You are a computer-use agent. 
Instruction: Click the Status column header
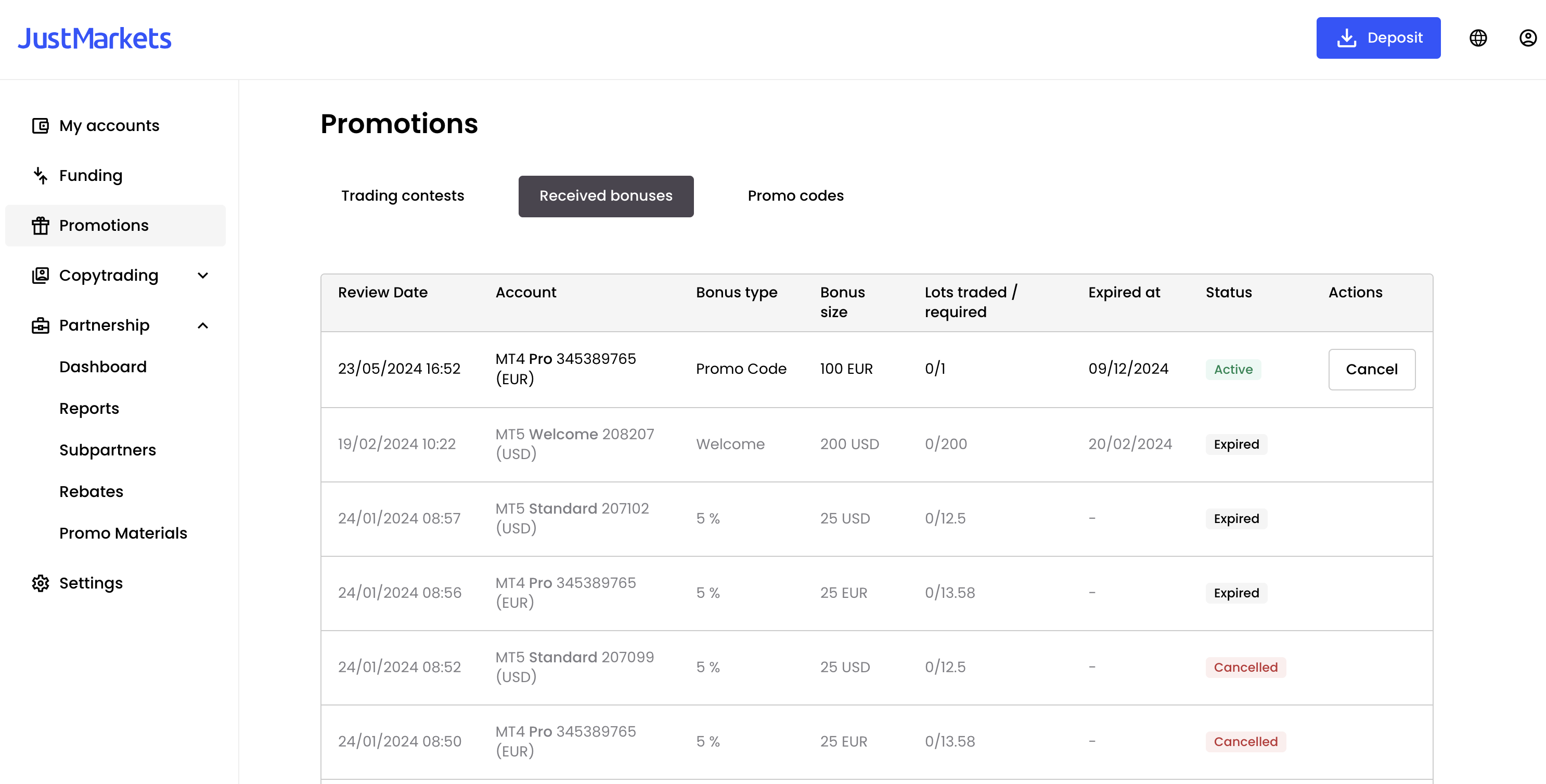[x=1229, y=292]
